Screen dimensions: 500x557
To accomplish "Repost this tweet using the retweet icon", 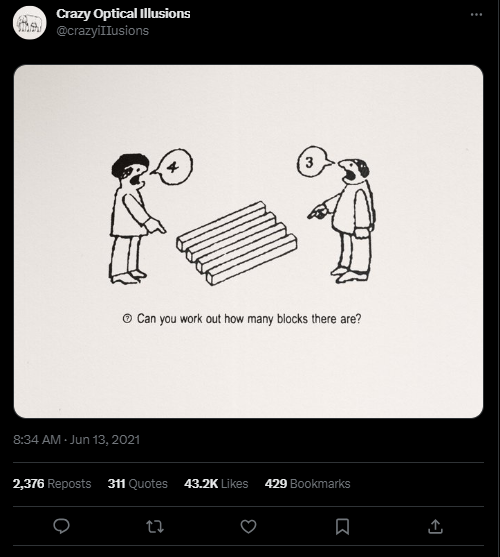I will (x=155, y=526).
